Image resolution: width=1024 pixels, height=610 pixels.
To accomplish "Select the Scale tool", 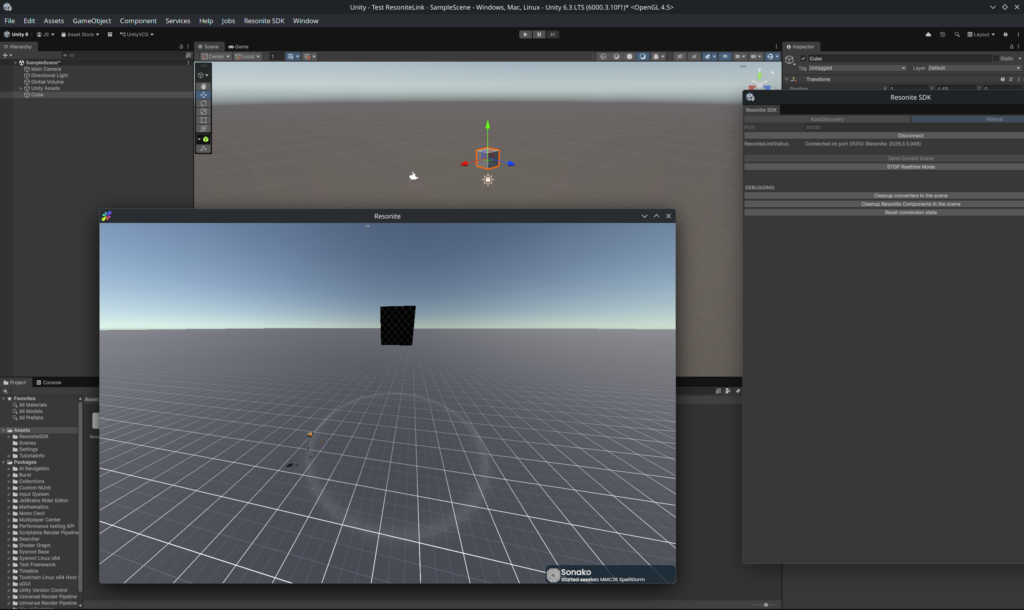I will coord(203,111).
